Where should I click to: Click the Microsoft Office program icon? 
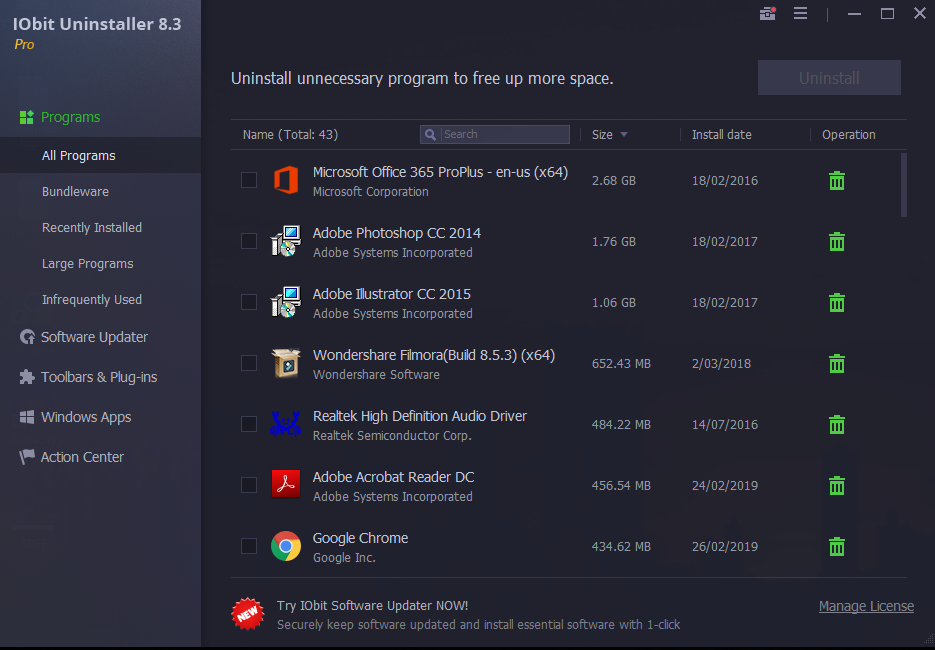pos(286,180)
